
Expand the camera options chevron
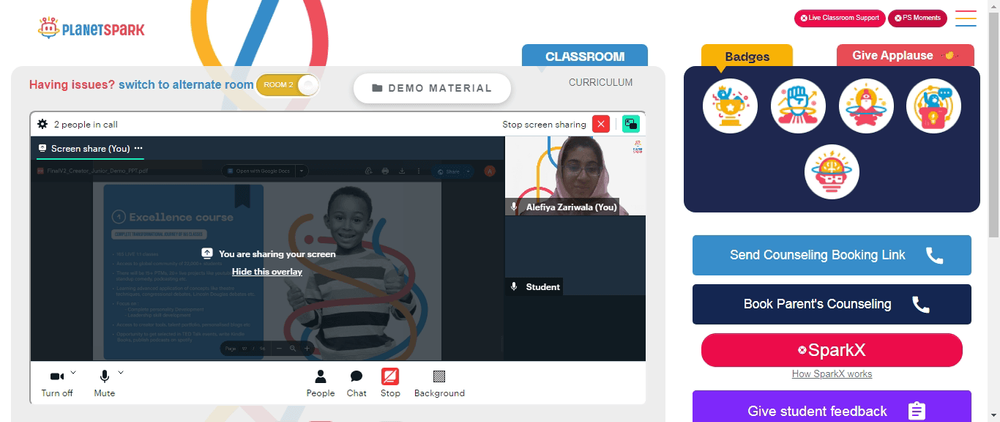click(x=73, y=372)
